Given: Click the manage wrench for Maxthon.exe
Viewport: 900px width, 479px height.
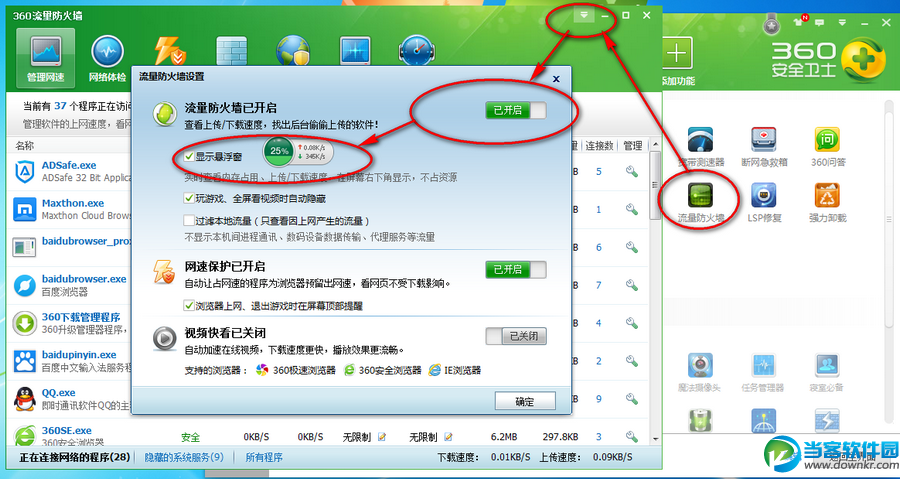Looking at the screenshot, I should [x=632, y=209].
